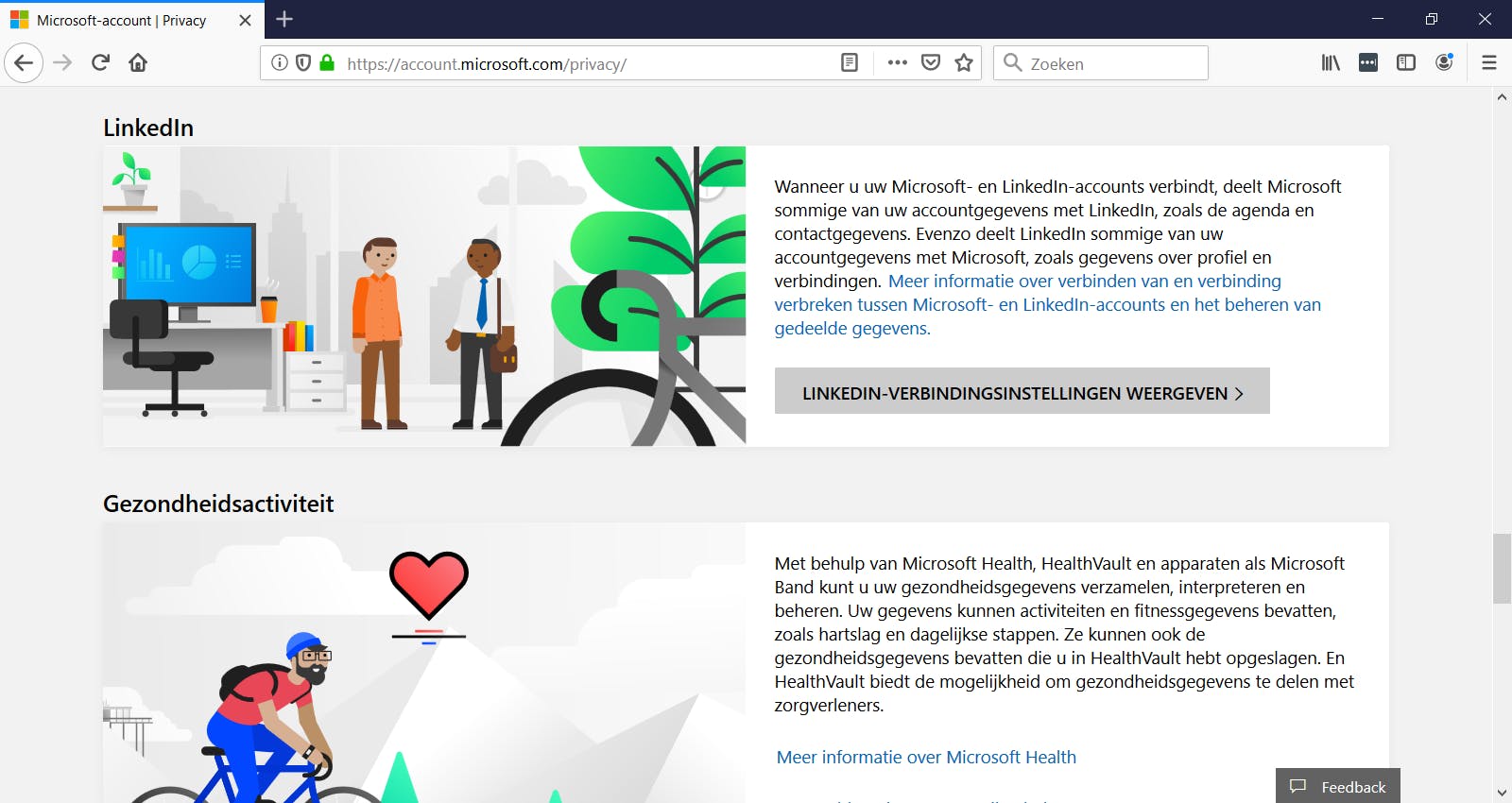Open tracking protection shield in address bar

click(303, 63)
